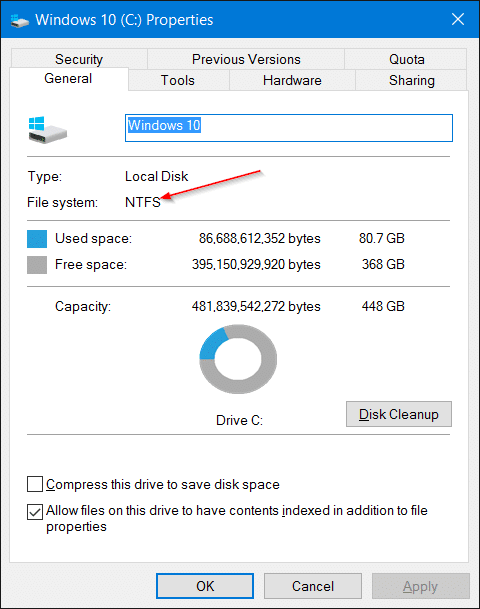This screenshot has width=480, height=609.
Task: Switch to the Hardware tab
Action: (292, 80)
